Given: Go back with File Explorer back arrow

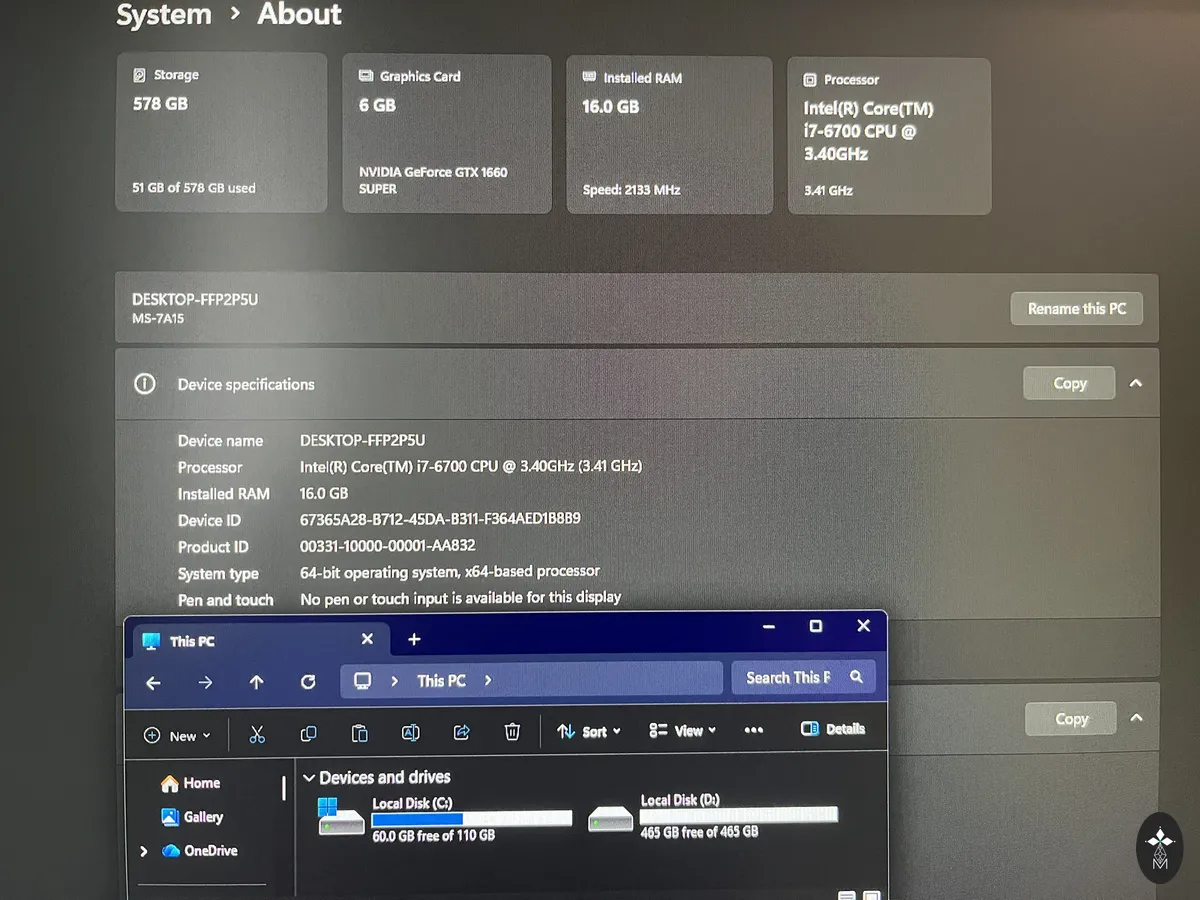Looking at the screenshot, I should [153, 683].
